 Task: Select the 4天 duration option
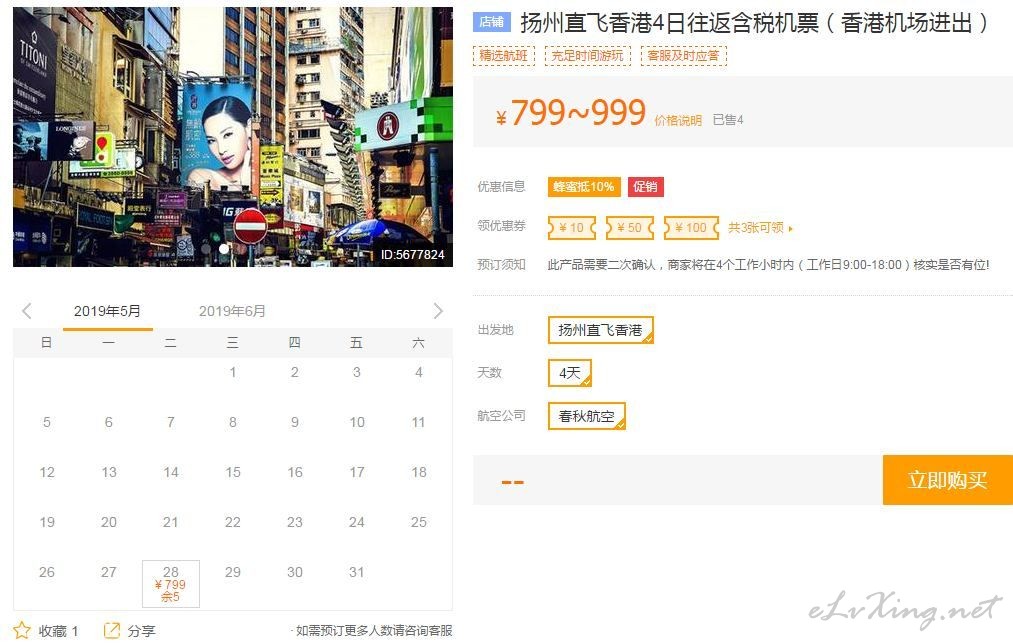click(x=570, y=373)
